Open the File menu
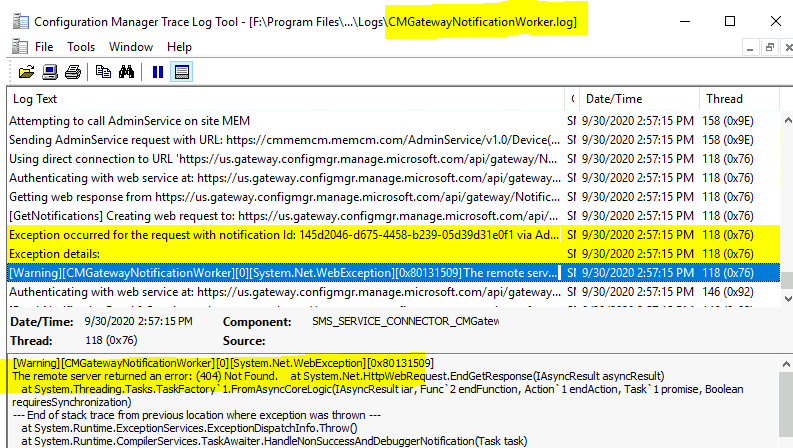793x448 pixels. [44, 47]
